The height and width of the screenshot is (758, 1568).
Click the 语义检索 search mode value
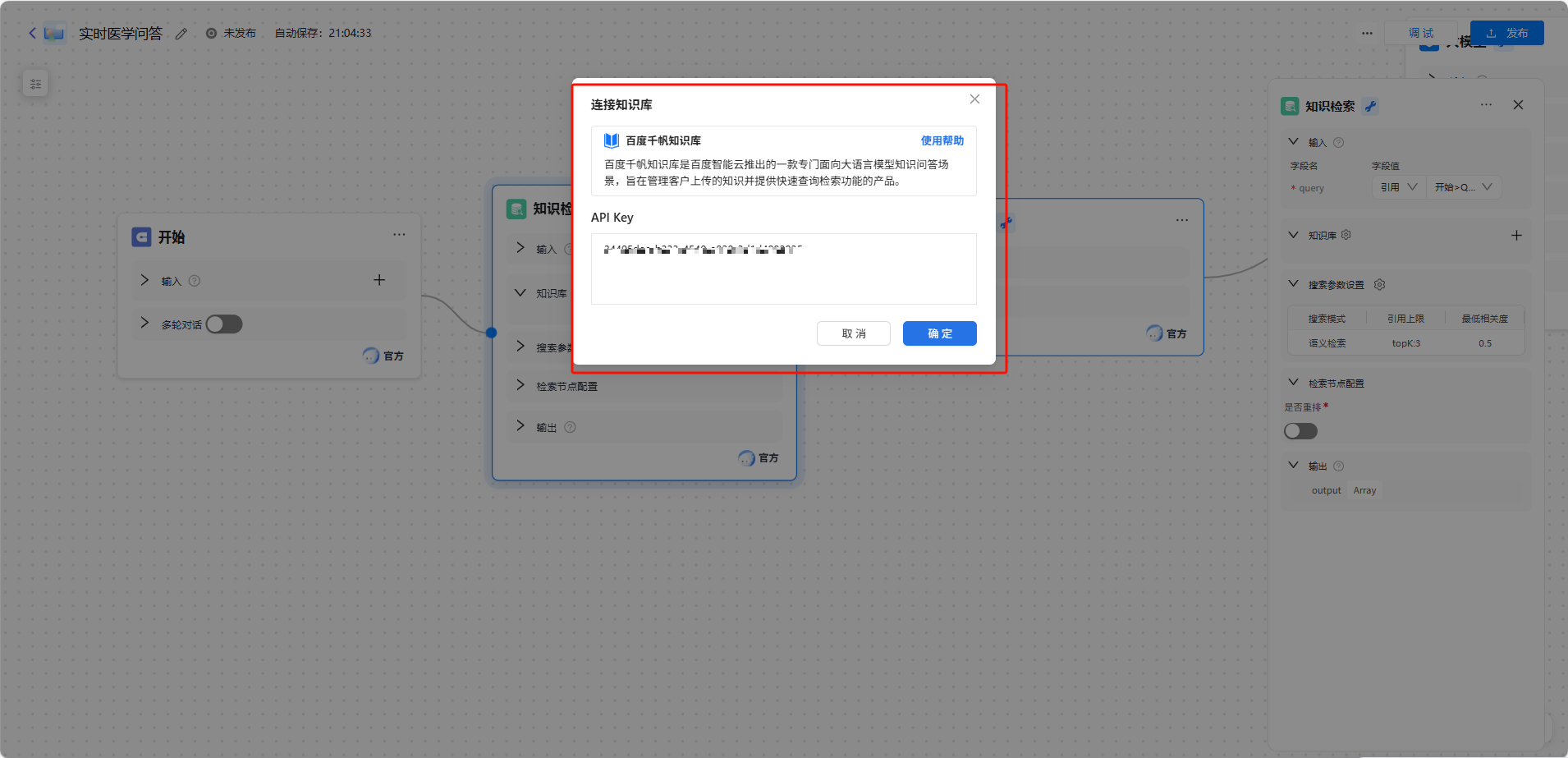coord(1327,343)
